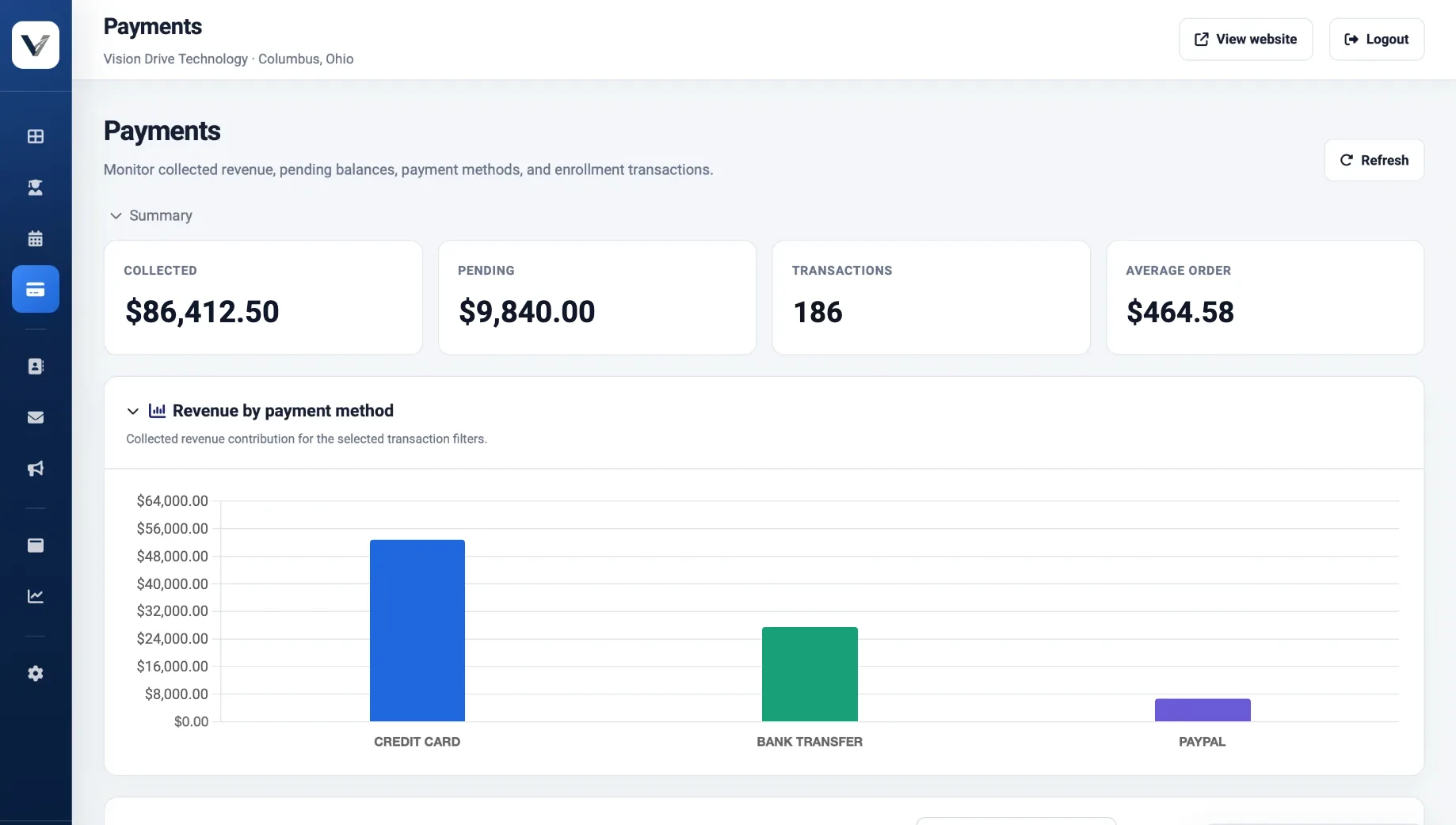Refresh the payments data

tap(1374, 160)
